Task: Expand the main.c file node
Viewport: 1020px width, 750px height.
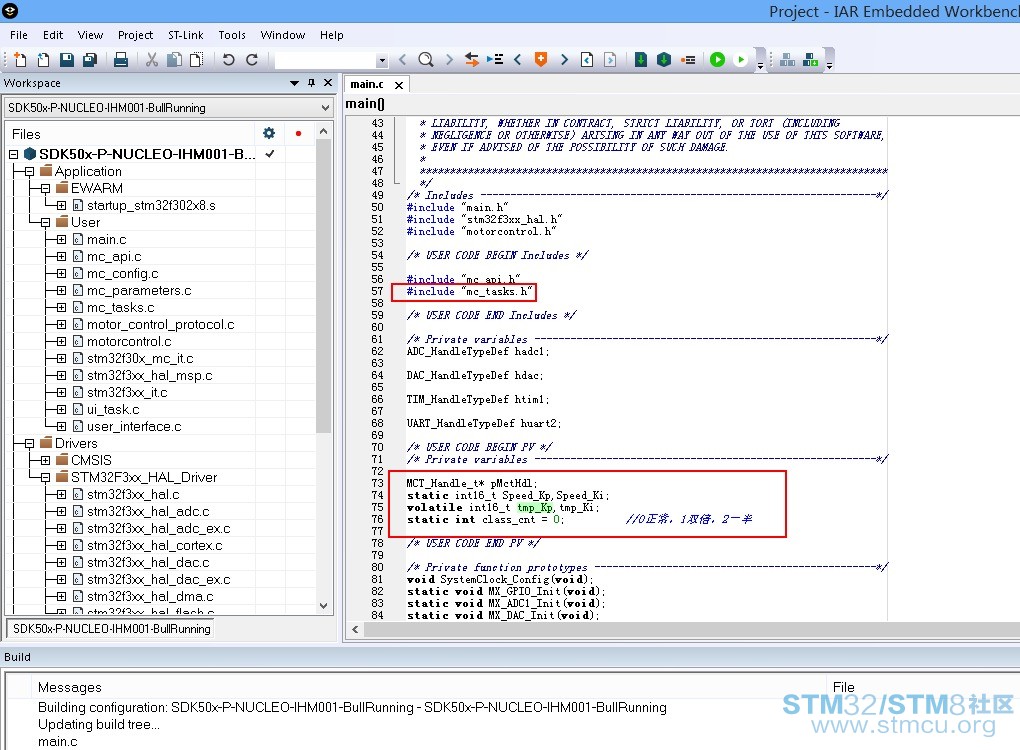Action: pos(61,239)
